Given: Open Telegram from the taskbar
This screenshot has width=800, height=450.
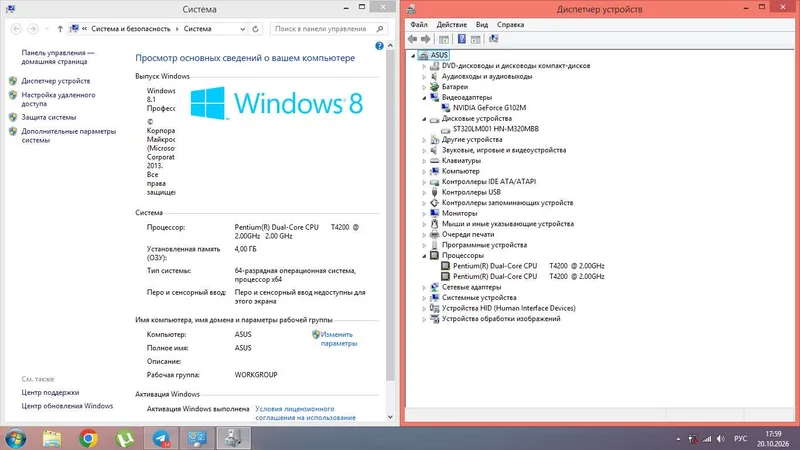Looking at the screenshot, I should 161,438.
